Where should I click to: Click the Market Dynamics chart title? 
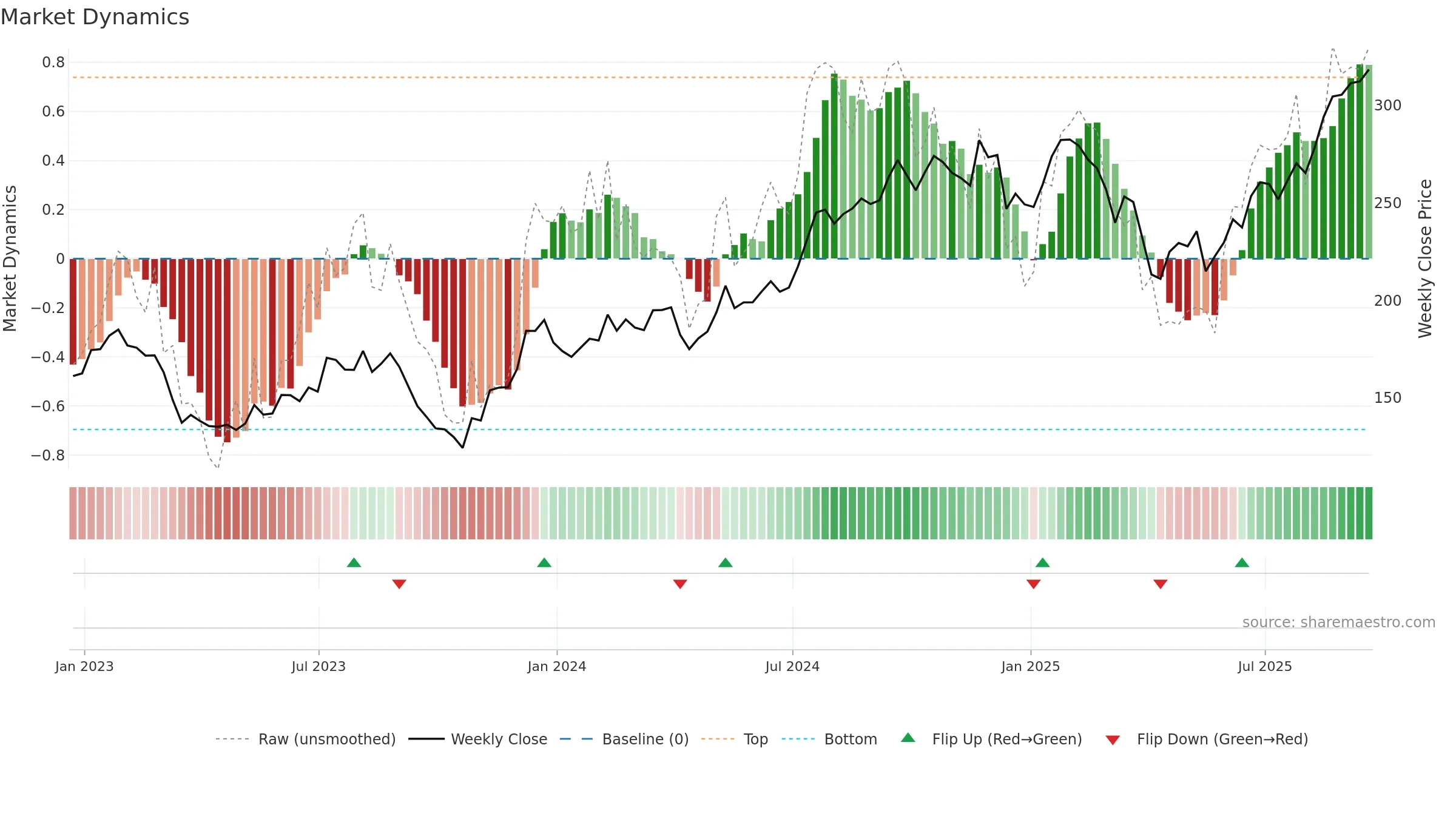[x=95, y=17]
